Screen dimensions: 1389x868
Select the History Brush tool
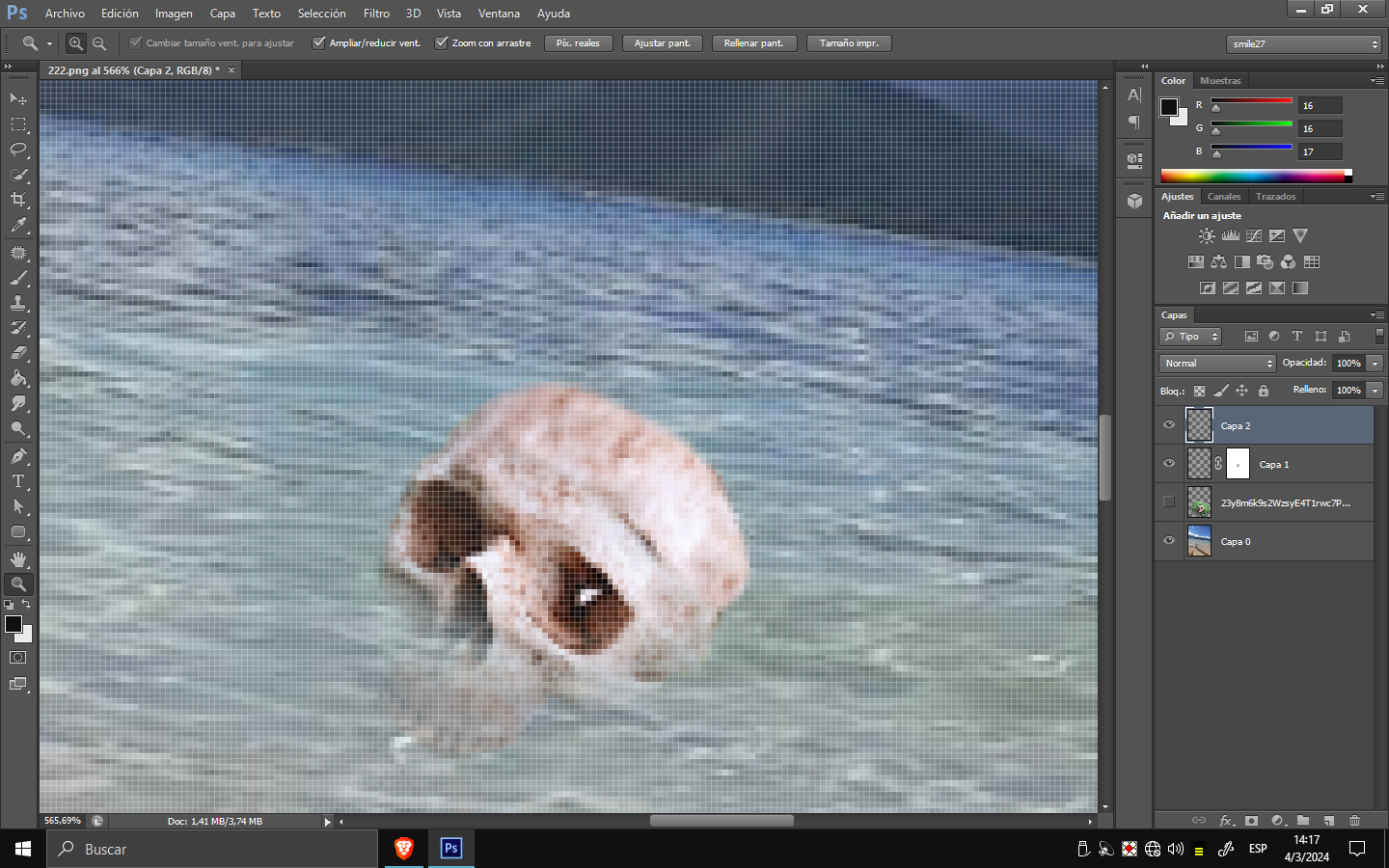[18, 328]
